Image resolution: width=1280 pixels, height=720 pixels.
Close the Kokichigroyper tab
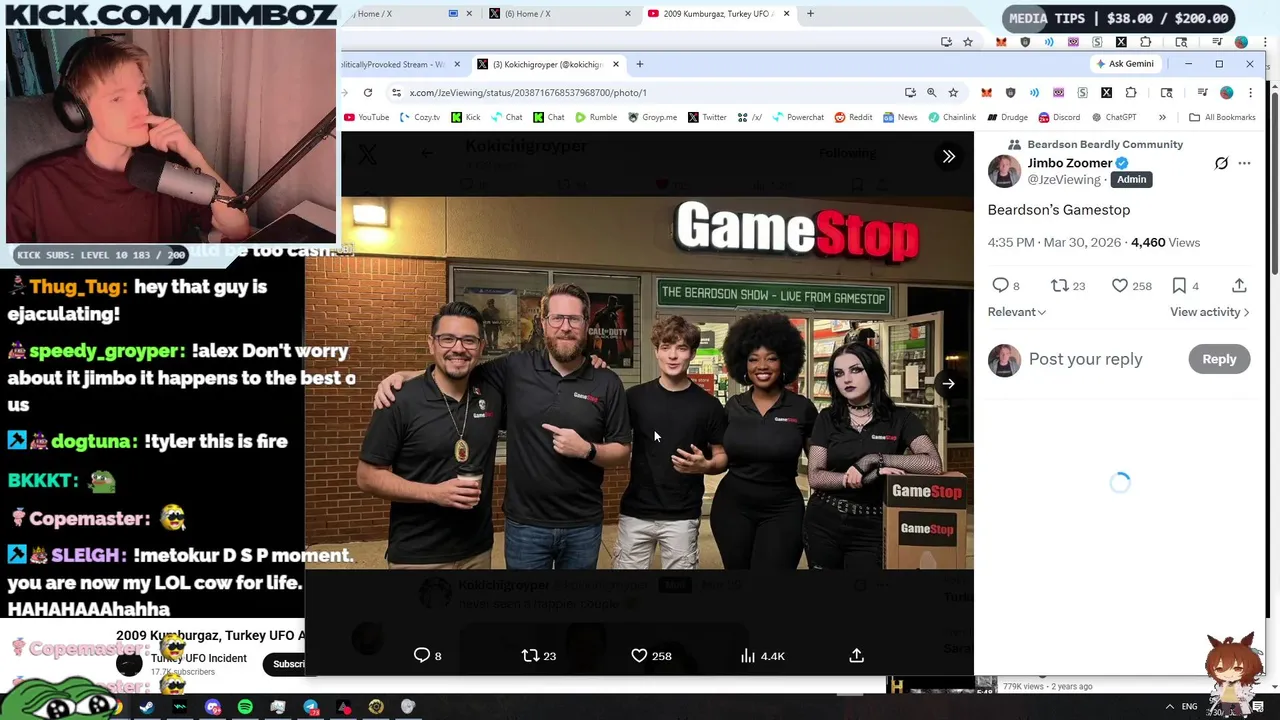click(x=615, y=64)
